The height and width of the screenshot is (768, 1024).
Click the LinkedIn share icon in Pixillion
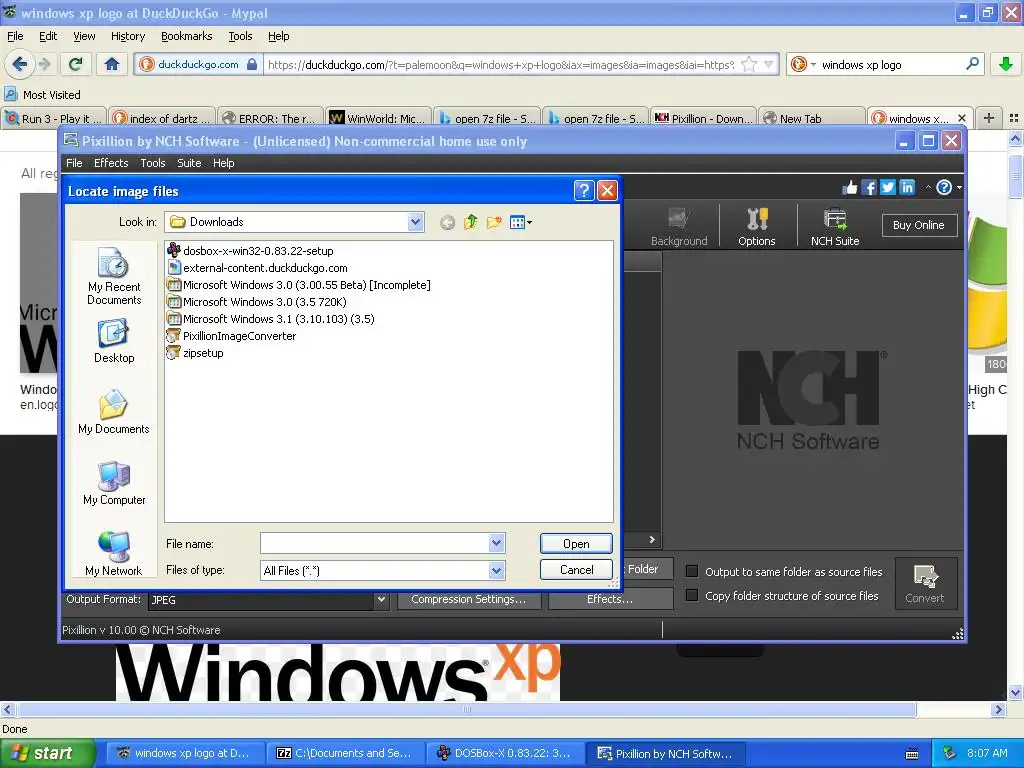(x=907, y=187)
